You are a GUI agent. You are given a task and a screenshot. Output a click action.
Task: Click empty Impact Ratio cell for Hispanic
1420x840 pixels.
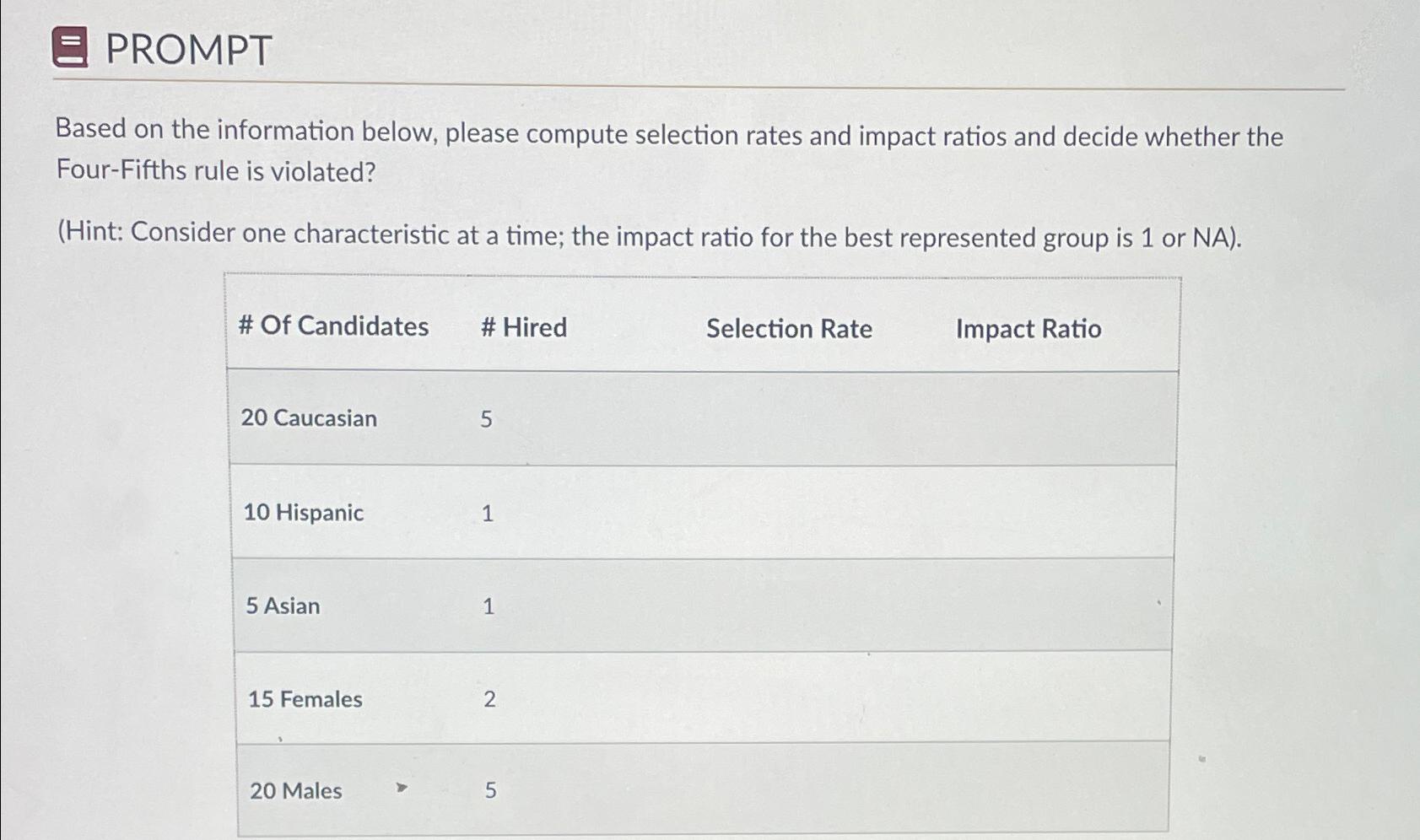[1028, 513]
